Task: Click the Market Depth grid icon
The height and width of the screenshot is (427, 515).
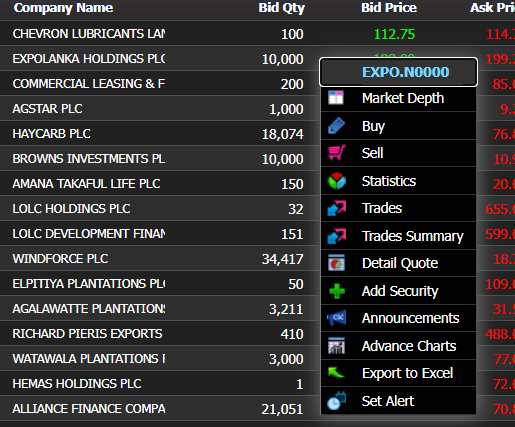Action: [336, 98]
